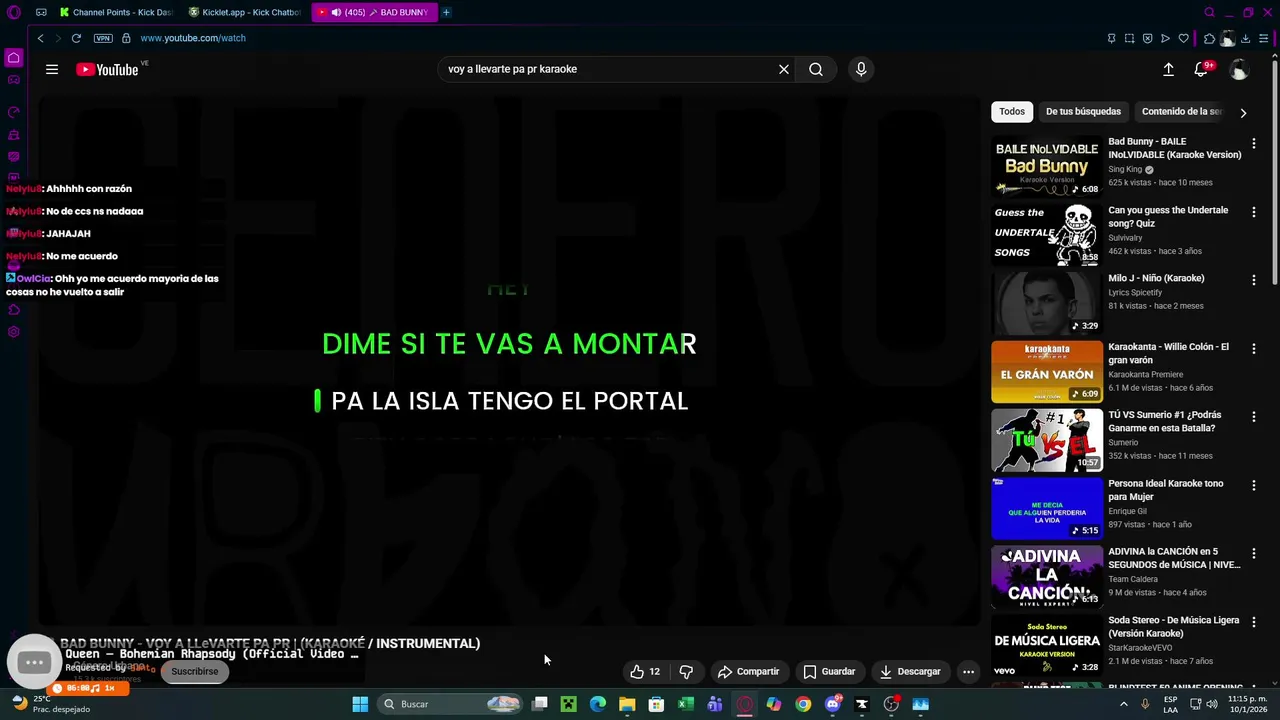Viewport: 1280px width, 720px height.
Task: Click the Suscribirse button
Action: tap(194, 671)
